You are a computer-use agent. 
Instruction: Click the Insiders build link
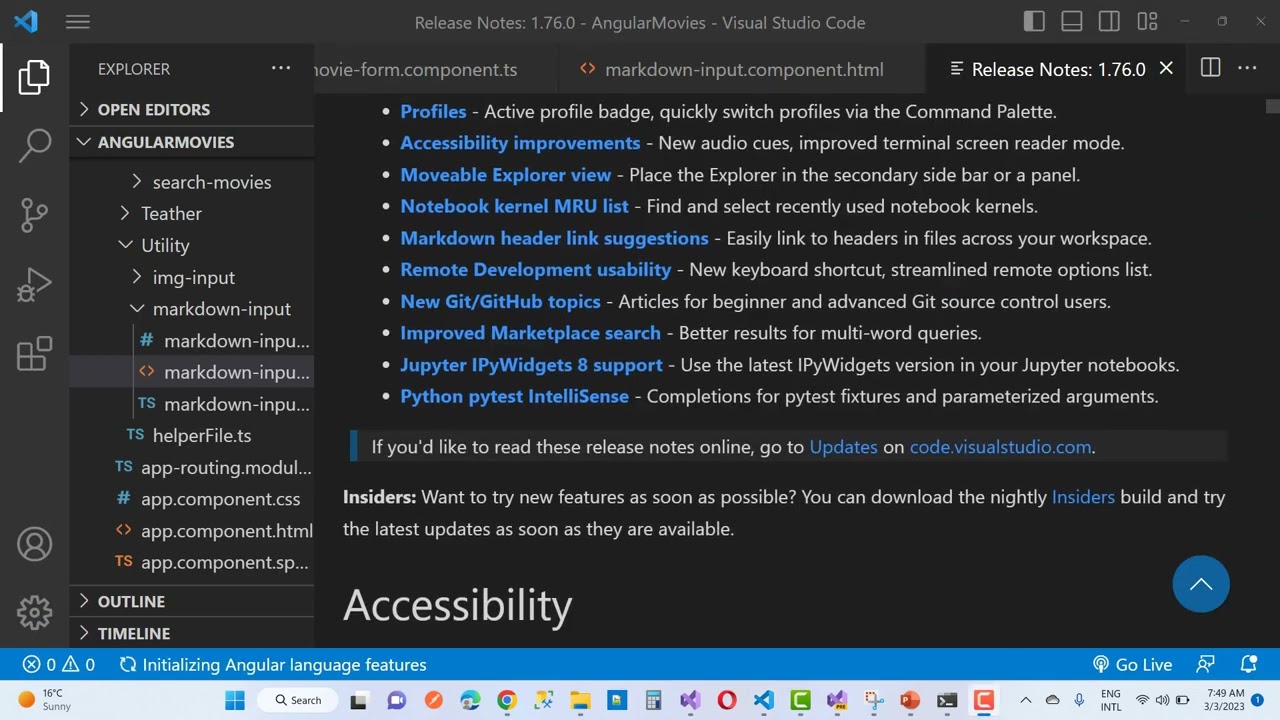pyautogui.click(x=1082, y=497)
